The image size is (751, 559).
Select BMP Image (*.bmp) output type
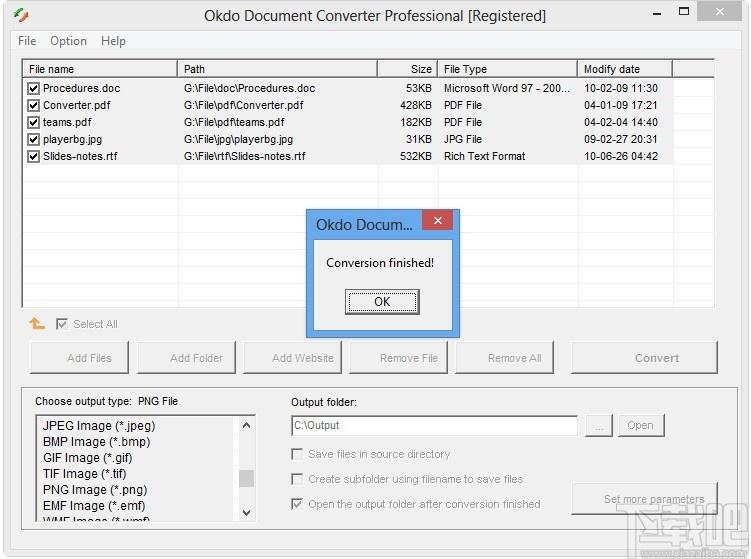(97, 442)
